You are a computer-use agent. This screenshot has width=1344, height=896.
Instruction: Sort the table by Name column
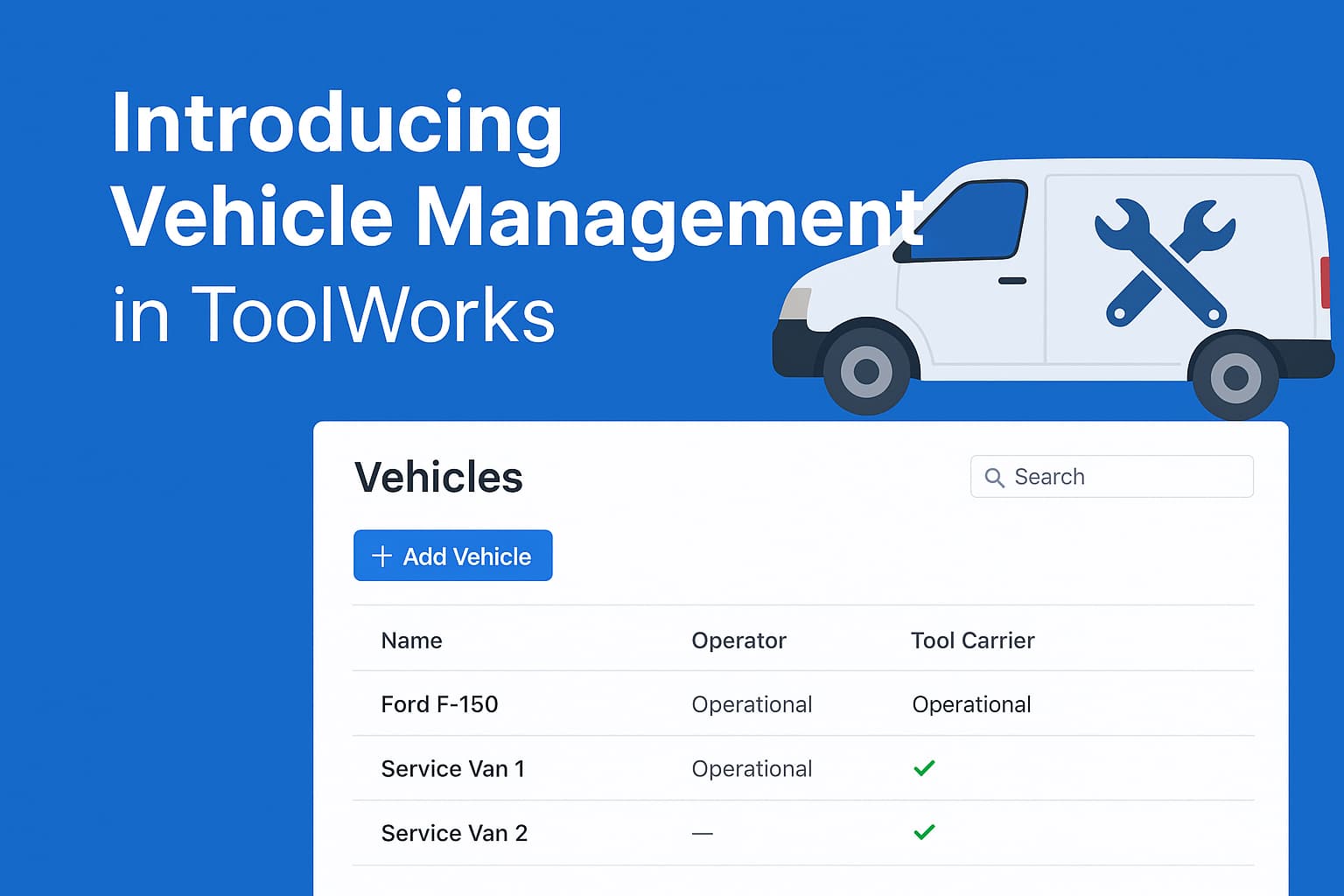411,640
